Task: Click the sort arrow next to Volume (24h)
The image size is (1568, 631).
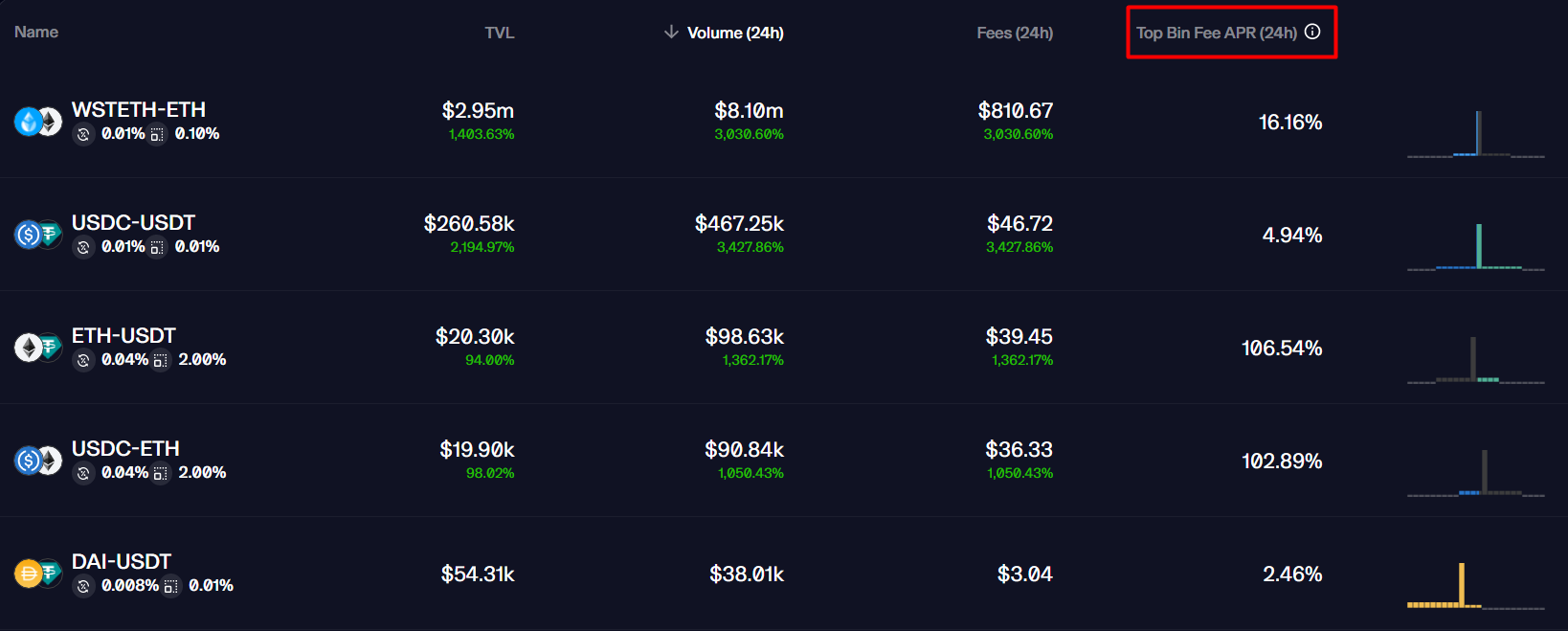Action: (x=671, y=33)
